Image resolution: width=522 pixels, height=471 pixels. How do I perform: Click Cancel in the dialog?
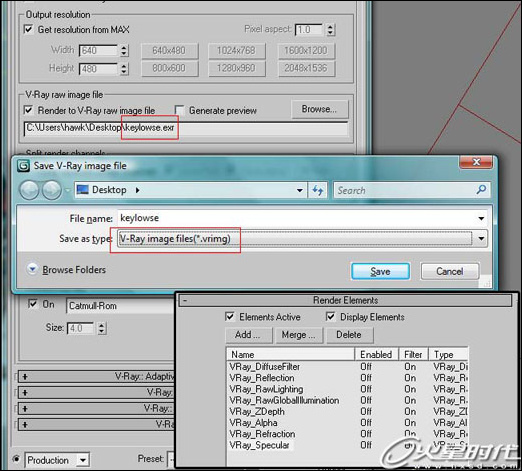[x=450, y=272]
